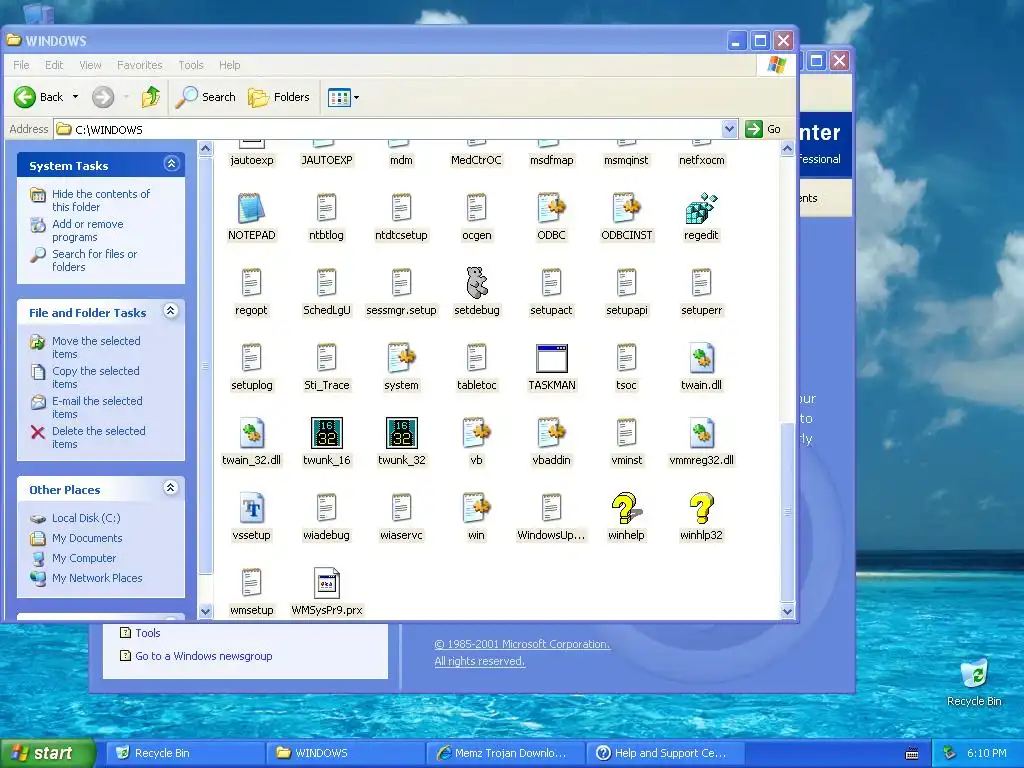
Task: Select the twain.dll file icon
Action: pos(701,358)
